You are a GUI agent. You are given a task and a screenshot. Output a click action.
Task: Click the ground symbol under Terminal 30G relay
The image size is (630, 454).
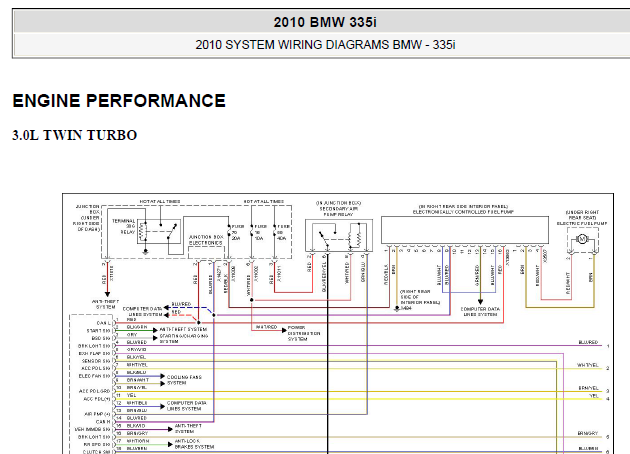coord(146,252)
